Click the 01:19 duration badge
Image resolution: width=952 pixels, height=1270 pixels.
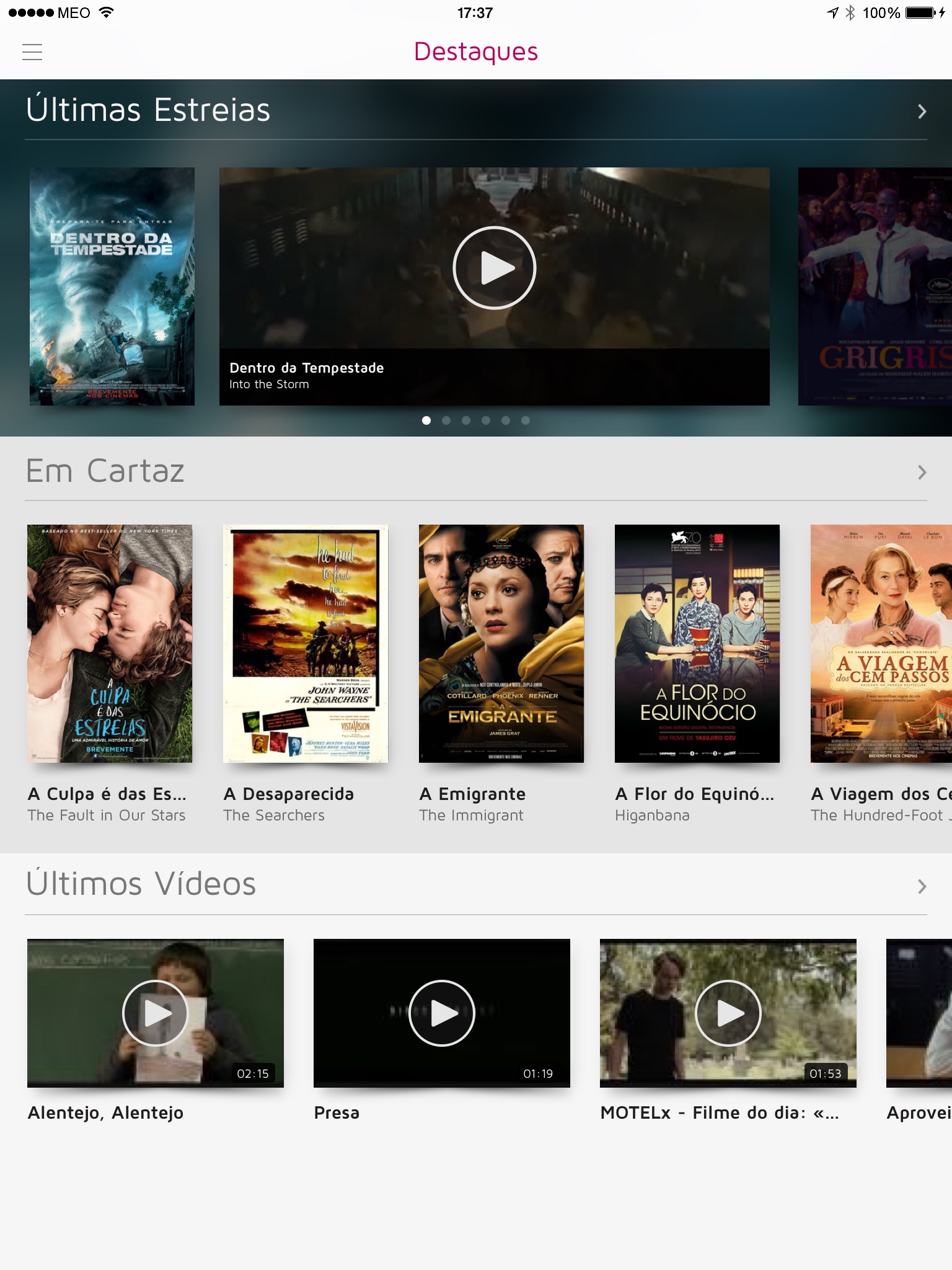click(538, 1073)
